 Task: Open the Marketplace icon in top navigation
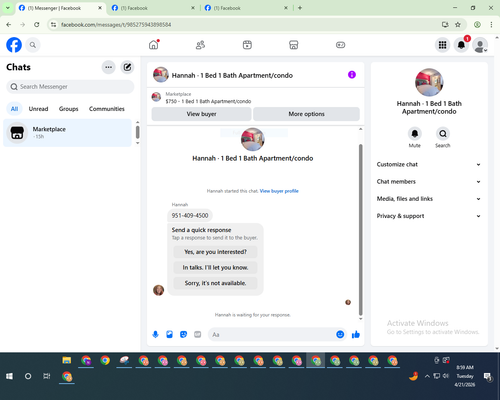click(x=294, y=45)
